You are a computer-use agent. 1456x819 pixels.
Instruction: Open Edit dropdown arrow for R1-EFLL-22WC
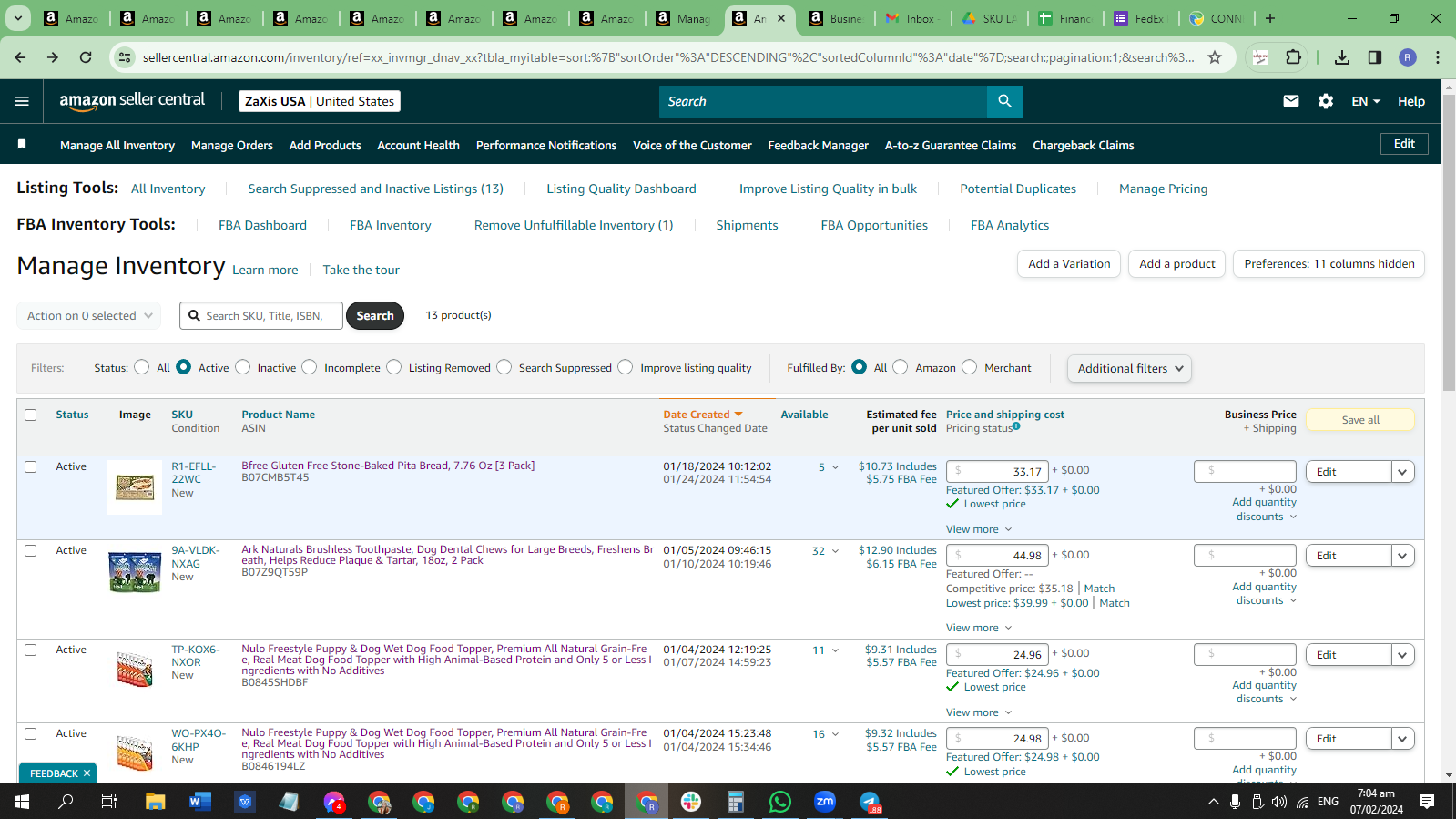[1402, 472]
